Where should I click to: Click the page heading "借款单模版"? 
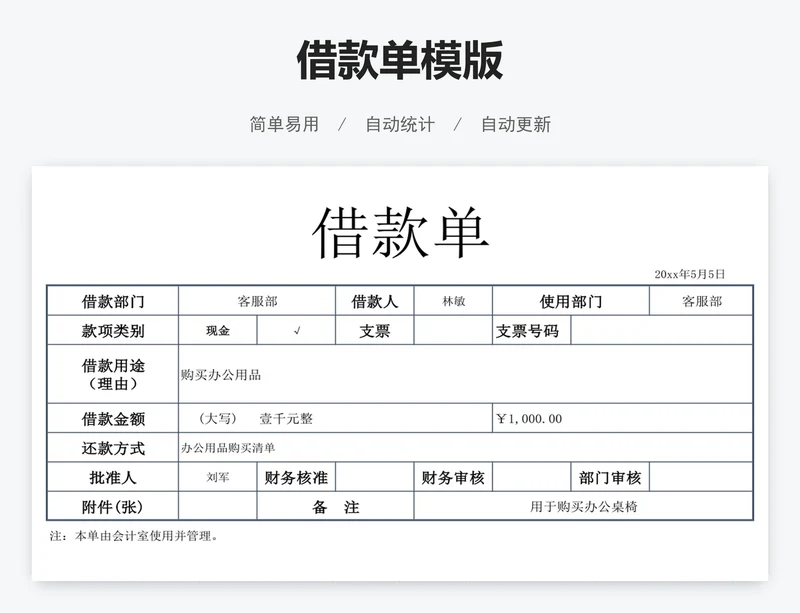click(x=400, y=60)
